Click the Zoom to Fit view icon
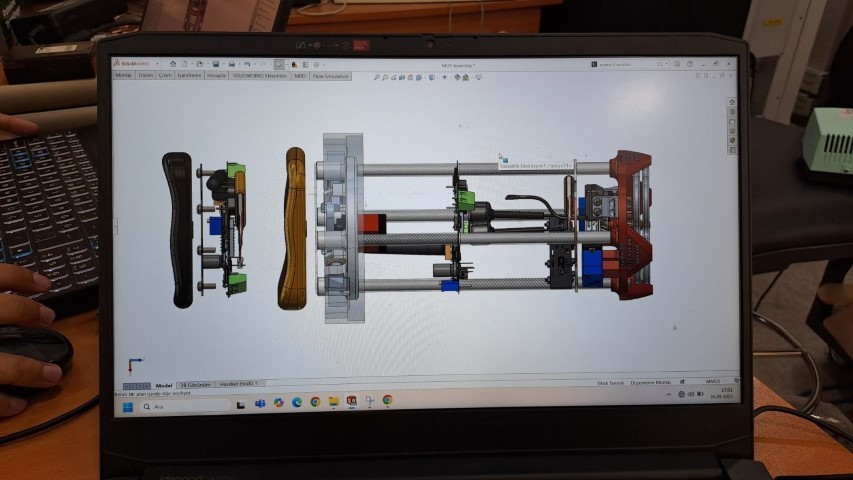The width and height of the screenshot is (853, 480). tap(376, 77)
